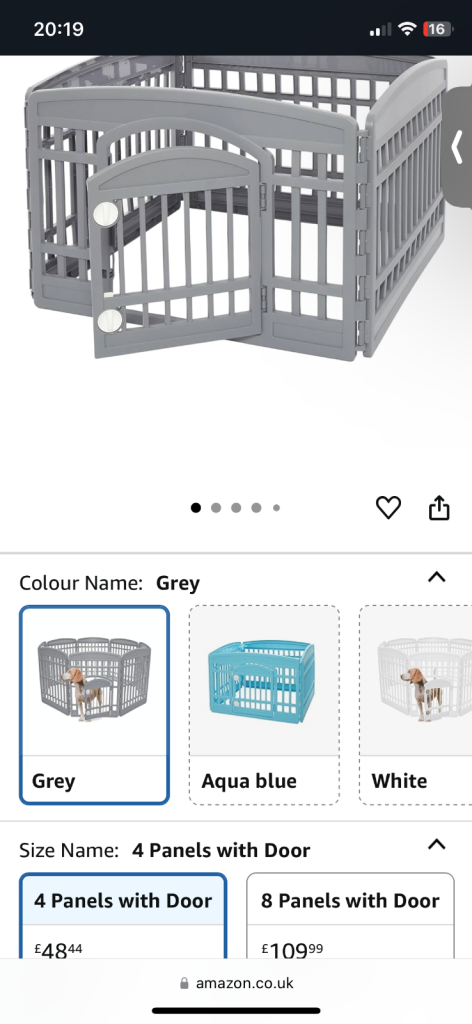The height and width of the screenshot is (1024, 472).
Task: Jump to third image pagination dot
Action: [x=236, y=508]
